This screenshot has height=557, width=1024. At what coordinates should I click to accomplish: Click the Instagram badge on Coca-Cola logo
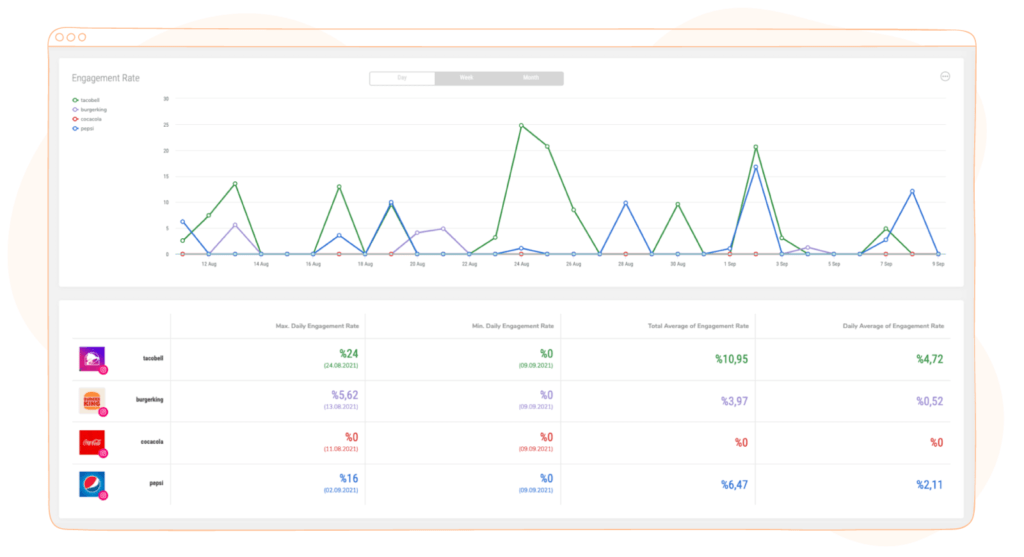pos(103,453)
